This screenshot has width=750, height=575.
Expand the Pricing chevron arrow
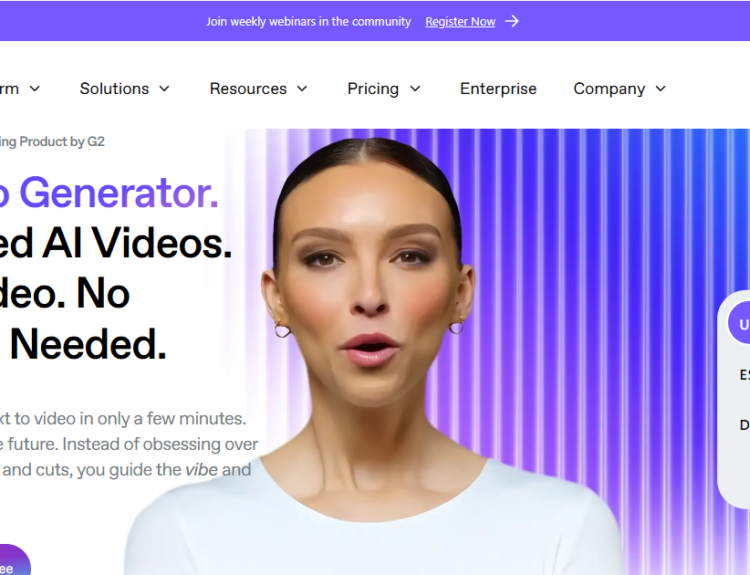[415, 88]
